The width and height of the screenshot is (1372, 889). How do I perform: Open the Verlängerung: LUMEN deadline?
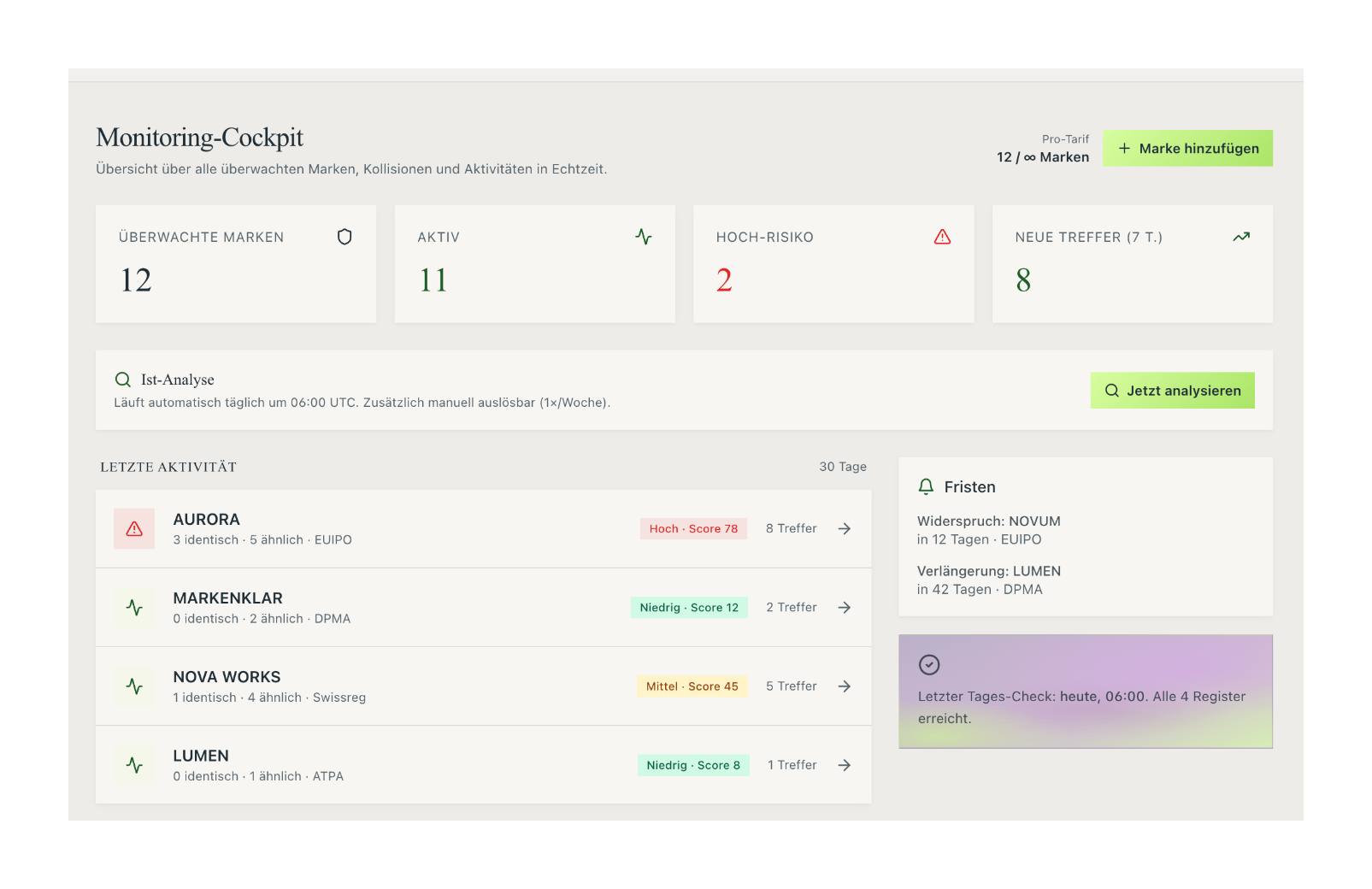[x=989, y=571]
